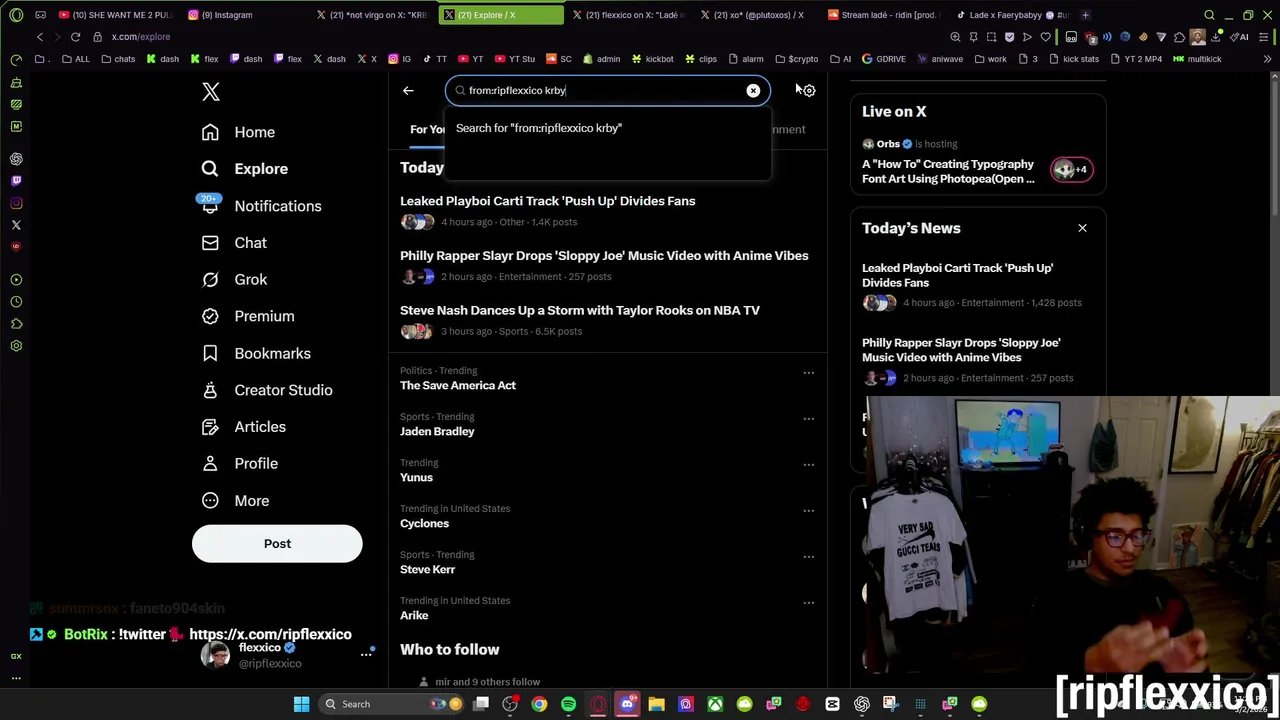This screenshot has height=720, width=1280.
Task: Open the GDRIVE bookmark
Action: click(883, 59)
